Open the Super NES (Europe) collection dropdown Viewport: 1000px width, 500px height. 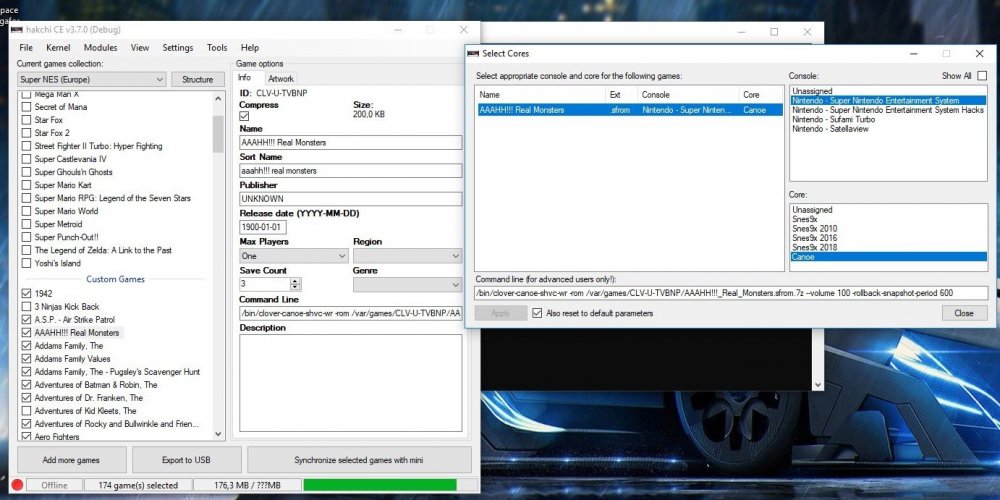pos(91,79)
